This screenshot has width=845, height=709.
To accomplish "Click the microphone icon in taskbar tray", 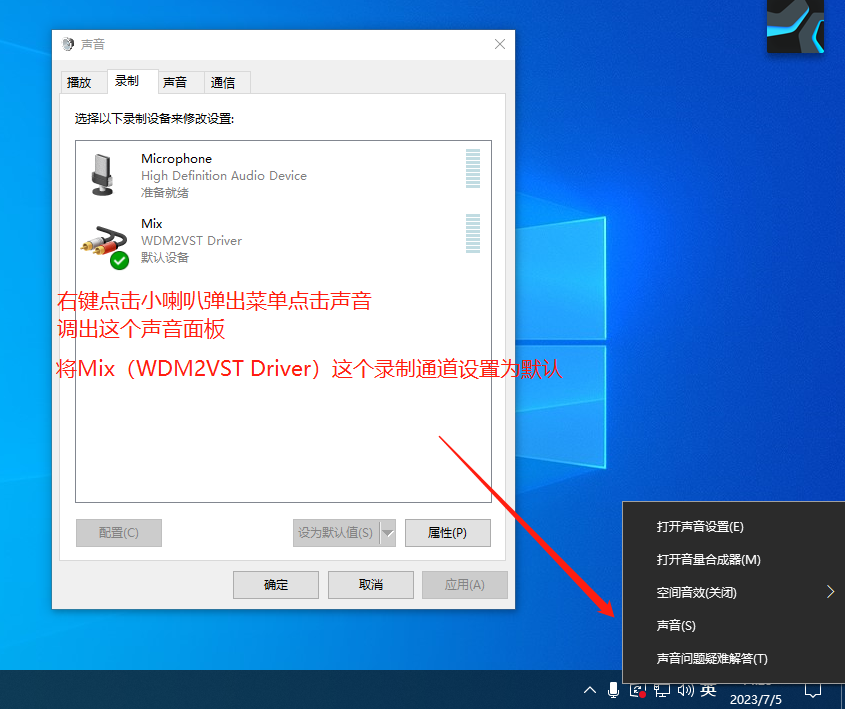I will [x=613, y=690].
